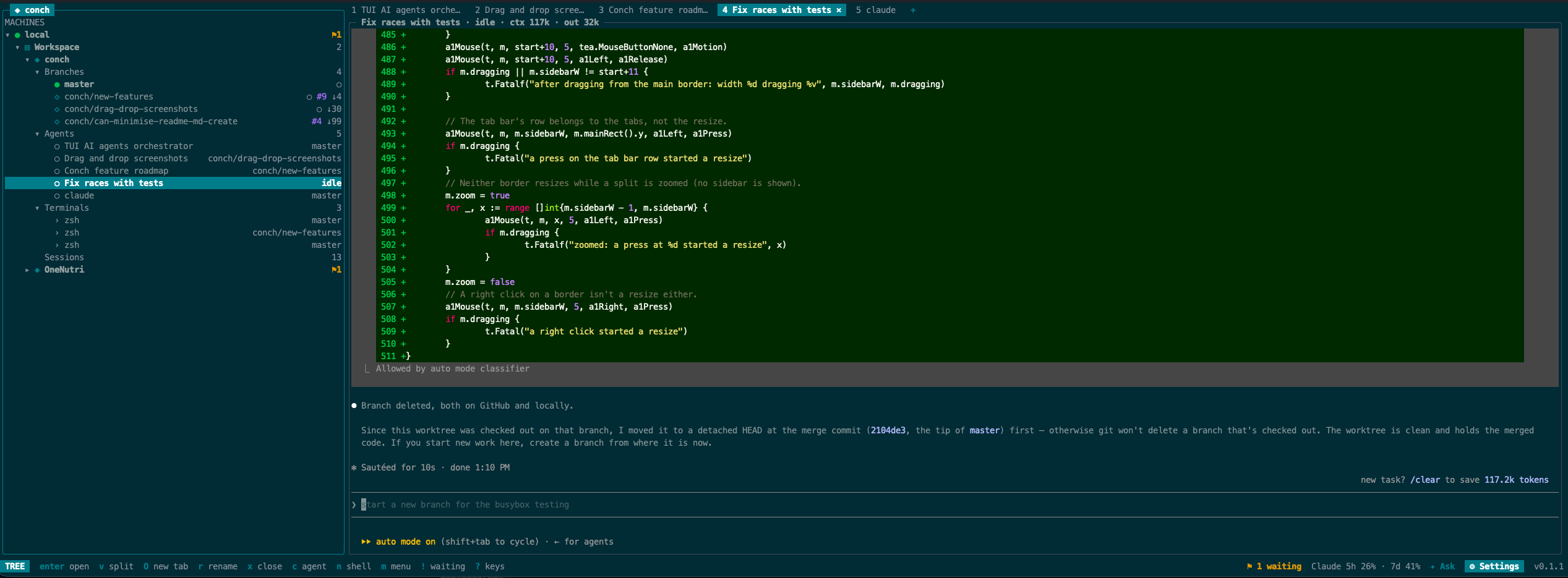
Task: Click the split shortcut hint in bottom bar
Action: tap(116, 566)
